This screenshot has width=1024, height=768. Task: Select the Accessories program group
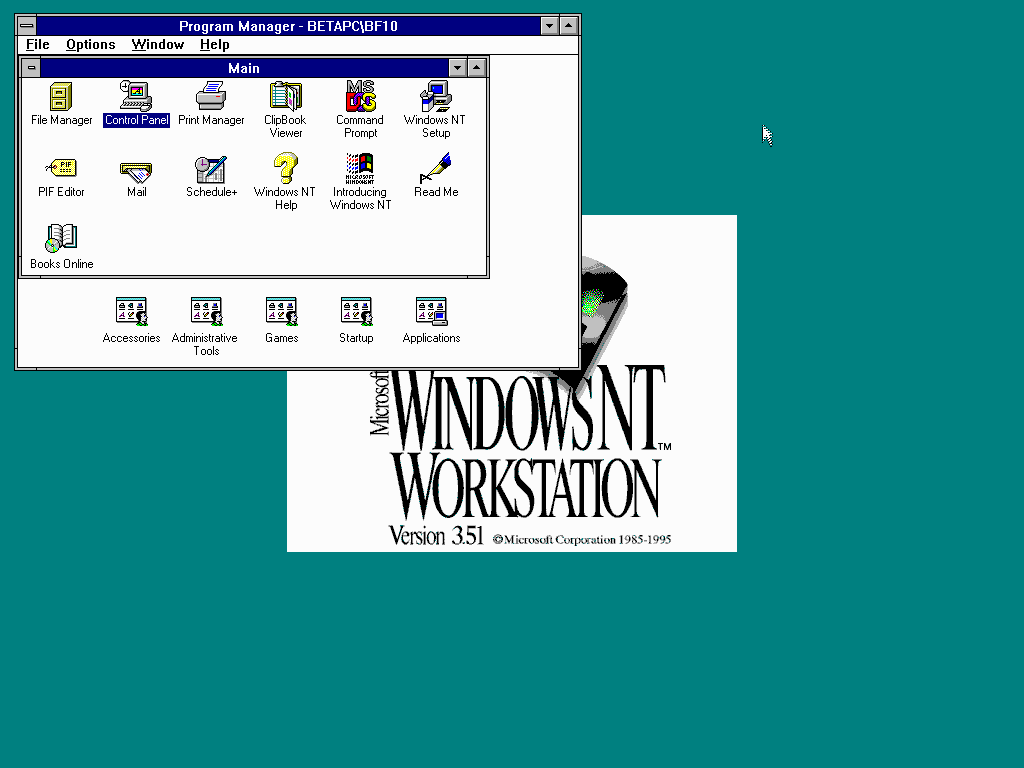131,313
